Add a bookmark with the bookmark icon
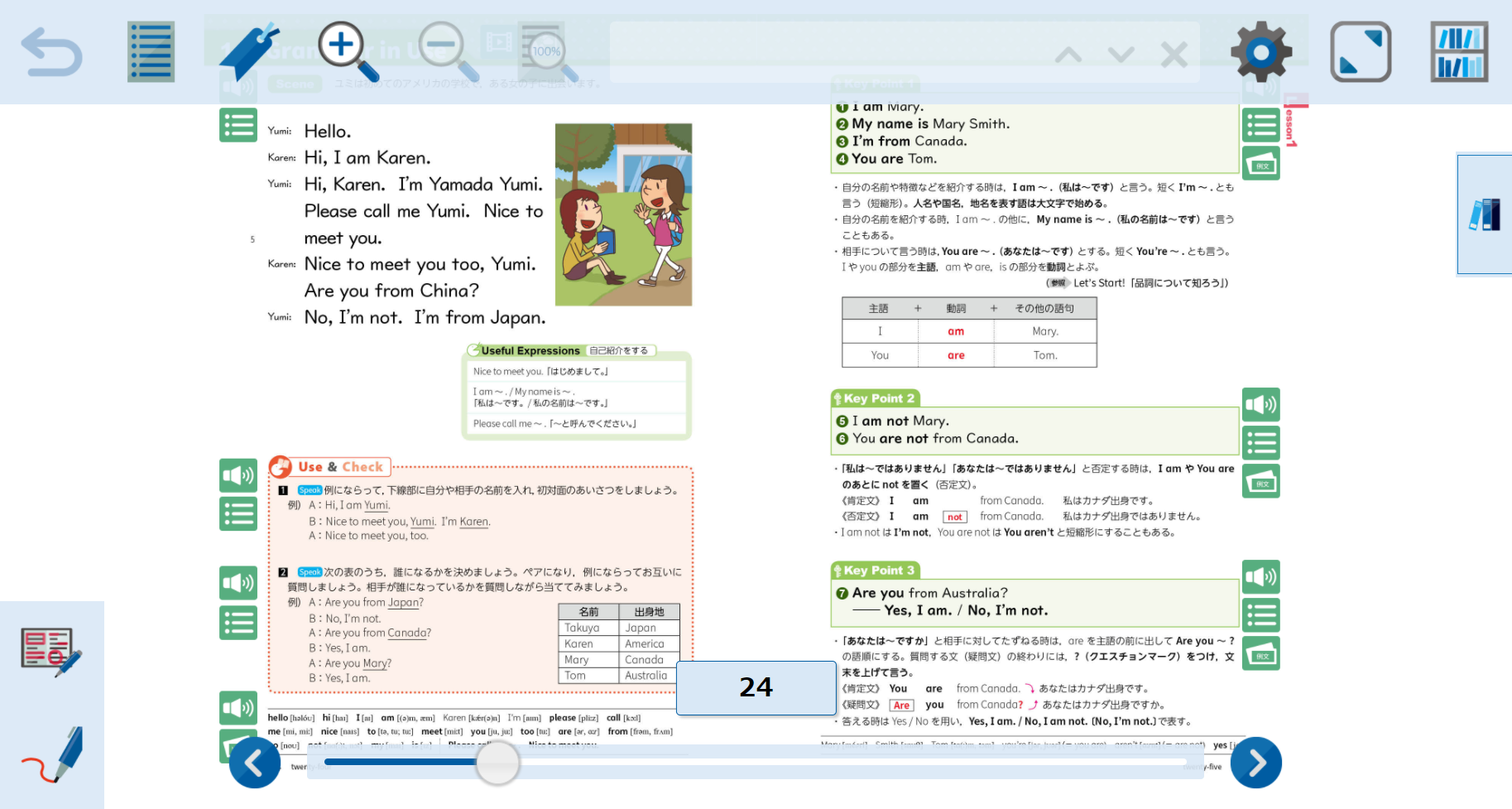Screen dimensions: 1512x809 coord(249,52)
